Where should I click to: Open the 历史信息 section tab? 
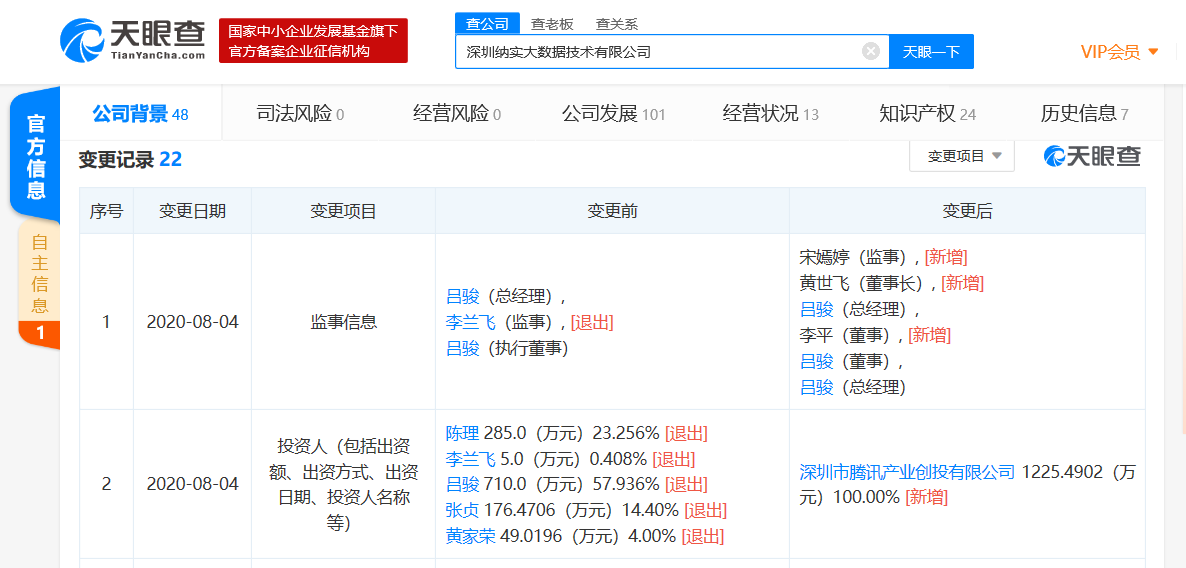(1084, 114)
